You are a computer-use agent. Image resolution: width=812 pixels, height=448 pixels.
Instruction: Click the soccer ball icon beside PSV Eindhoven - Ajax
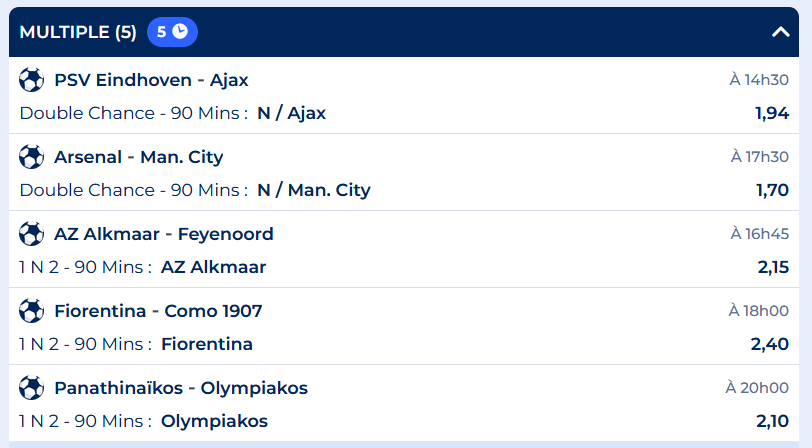coord(32,80)
